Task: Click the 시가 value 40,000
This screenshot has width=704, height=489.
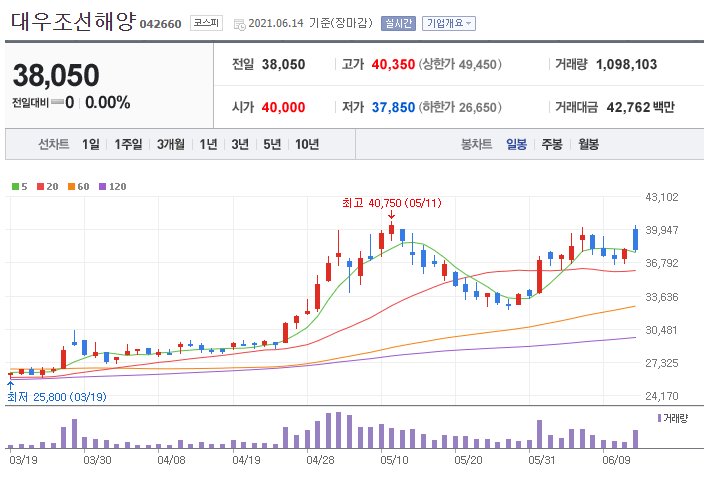Action: [283, 107]
